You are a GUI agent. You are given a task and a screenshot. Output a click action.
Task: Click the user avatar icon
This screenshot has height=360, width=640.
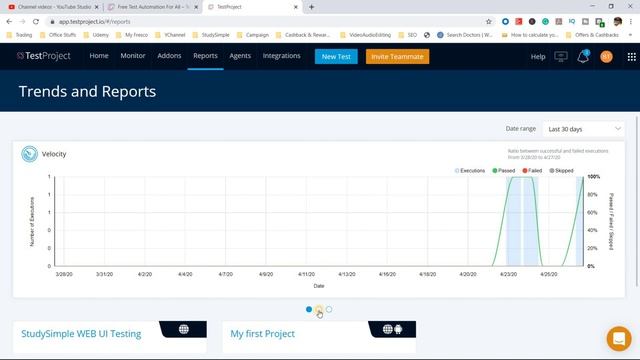click(x=606, y=57)
